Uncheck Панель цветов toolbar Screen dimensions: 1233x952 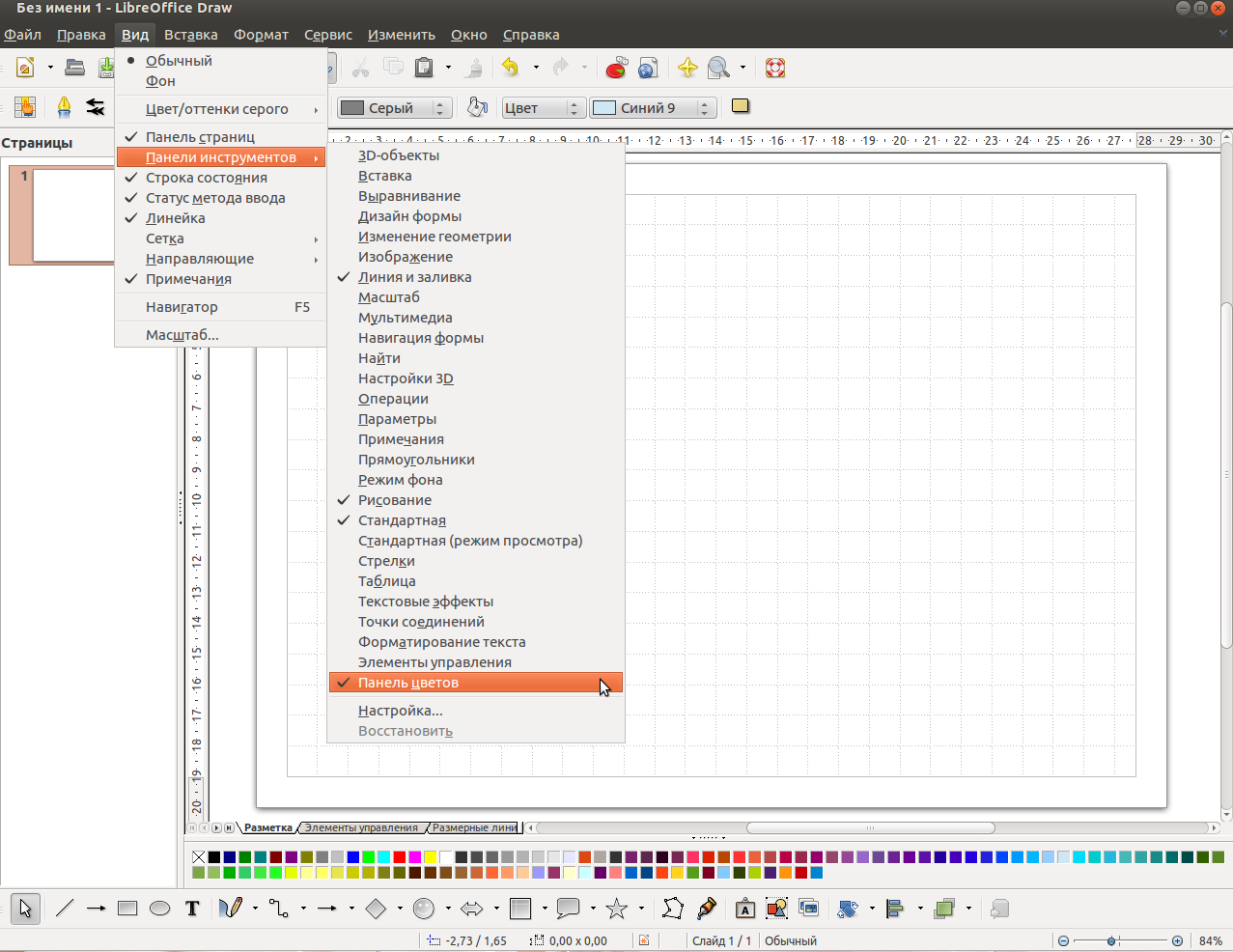[x=476, y=683]
